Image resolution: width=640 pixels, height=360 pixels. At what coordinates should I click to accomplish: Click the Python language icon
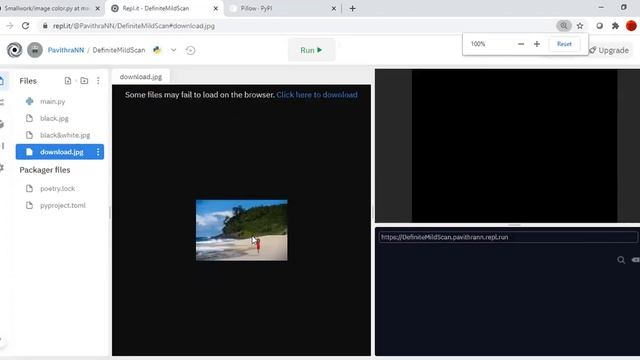point(157,50)
